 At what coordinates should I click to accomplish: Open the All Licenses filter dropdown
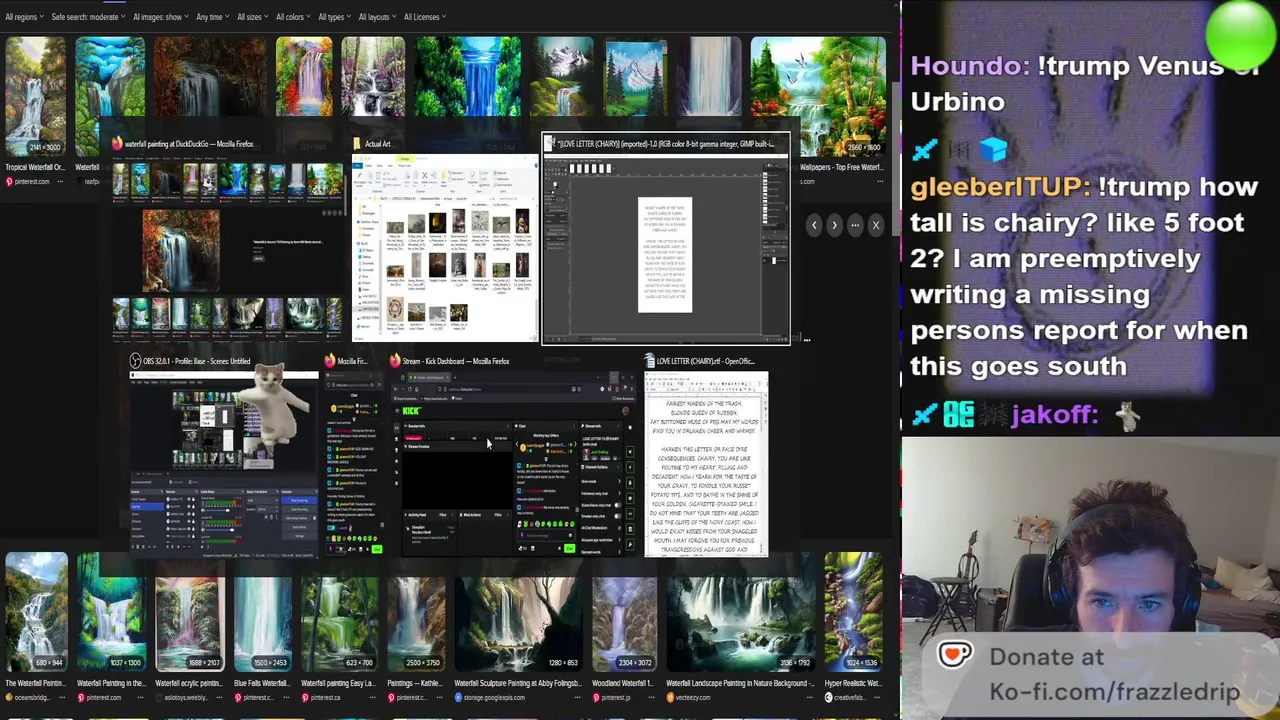[425, 17]
